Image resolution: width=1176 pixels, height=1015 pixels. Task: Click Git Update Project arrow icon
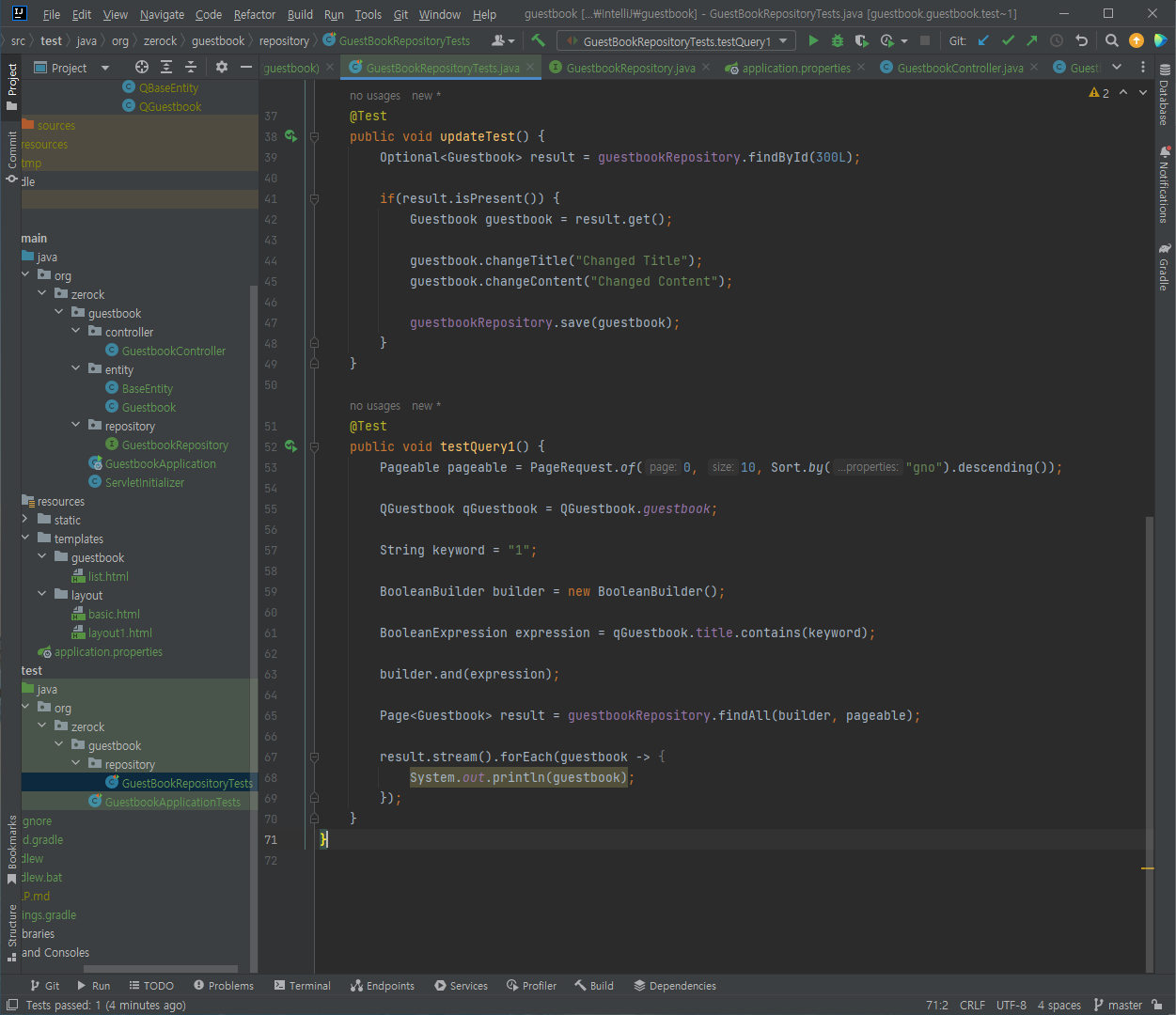click(x=983, y=40)
